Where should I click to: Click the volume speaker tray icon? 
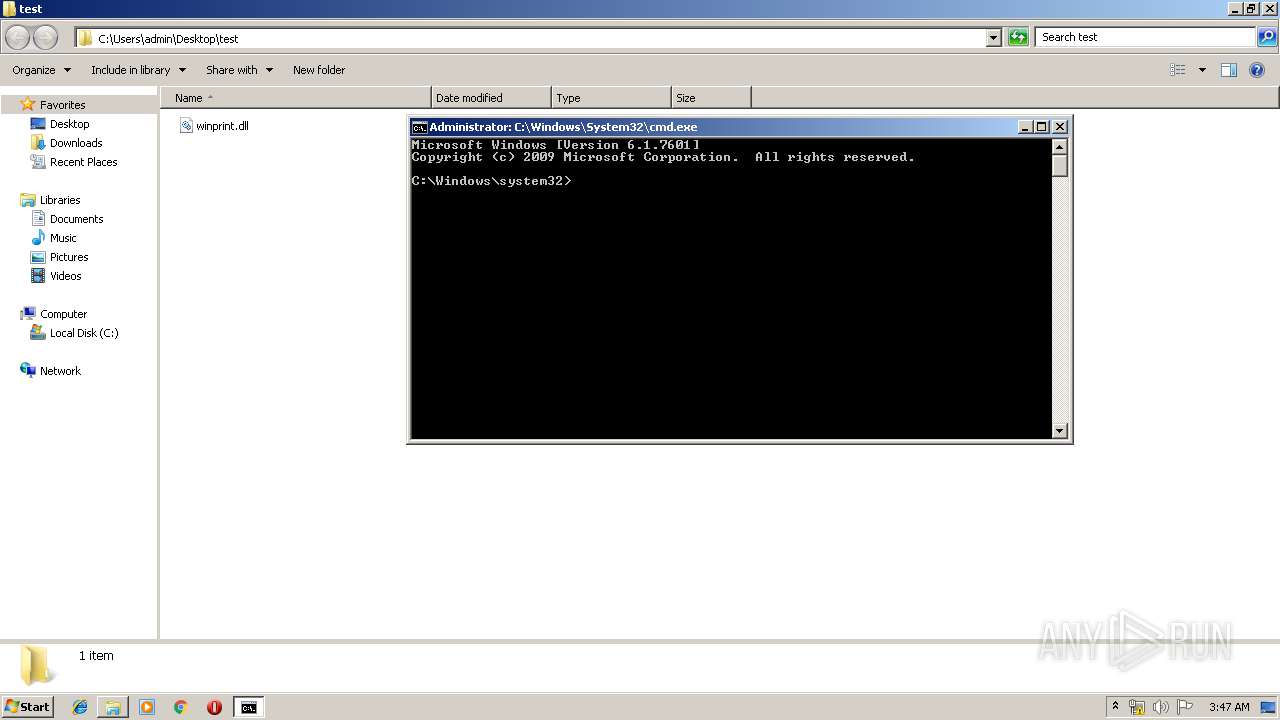pyautogui.click(x=1161, y=707)
